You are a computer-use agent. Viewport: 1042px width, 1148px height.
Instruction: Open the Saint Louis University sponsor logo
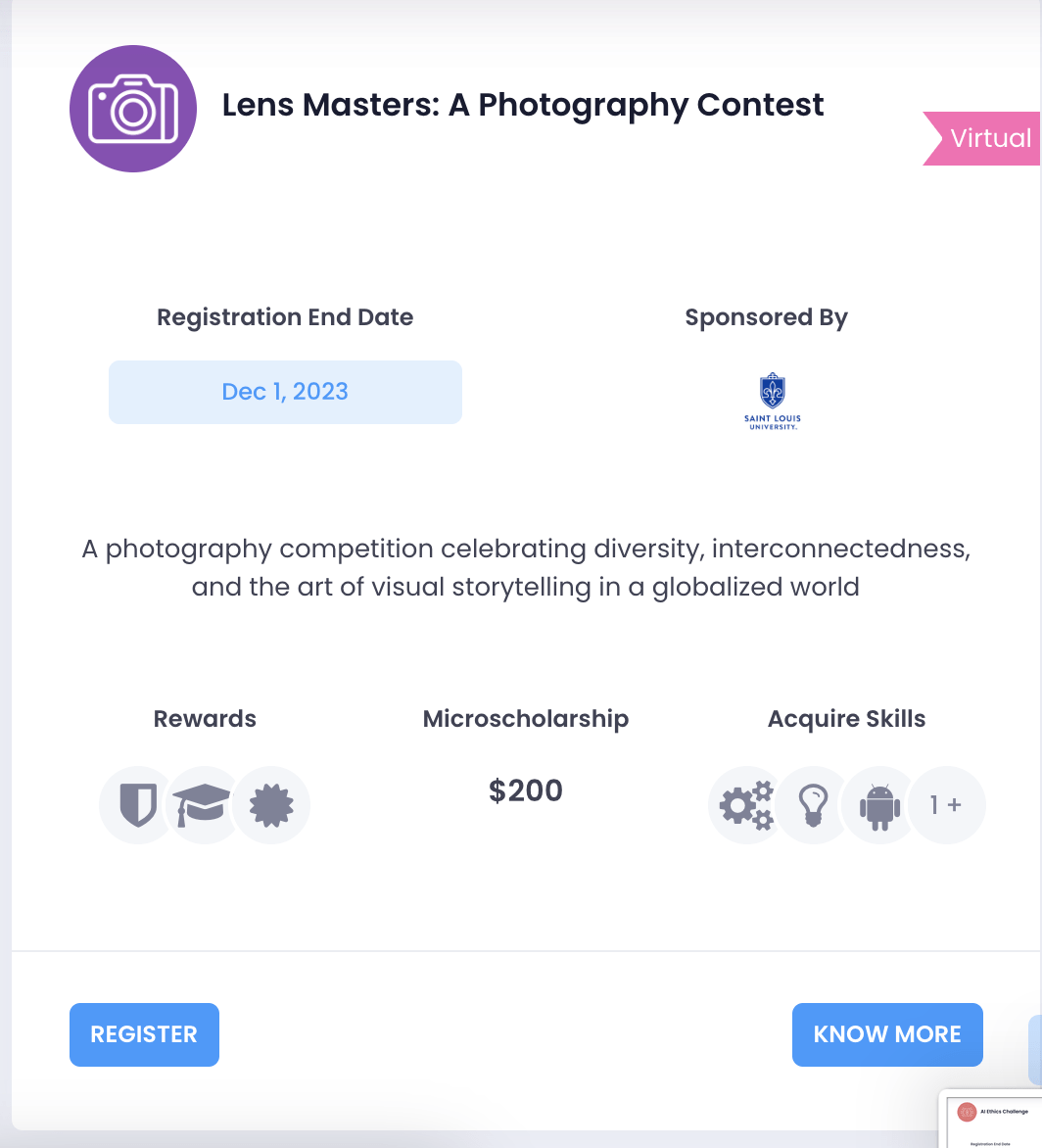tap(772, 402)
